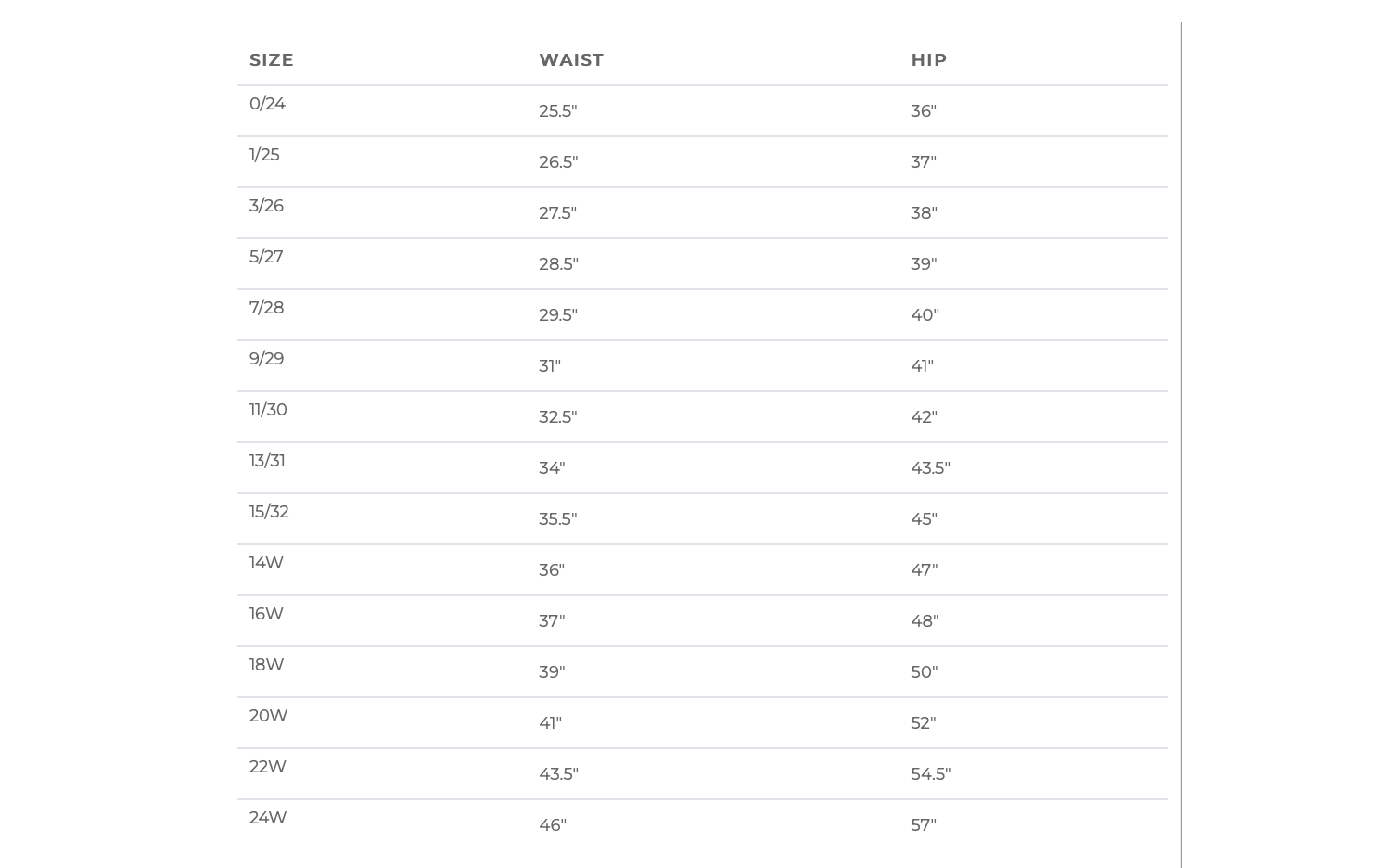Select the 35.5" waist measurement

[x=558, y=519]
